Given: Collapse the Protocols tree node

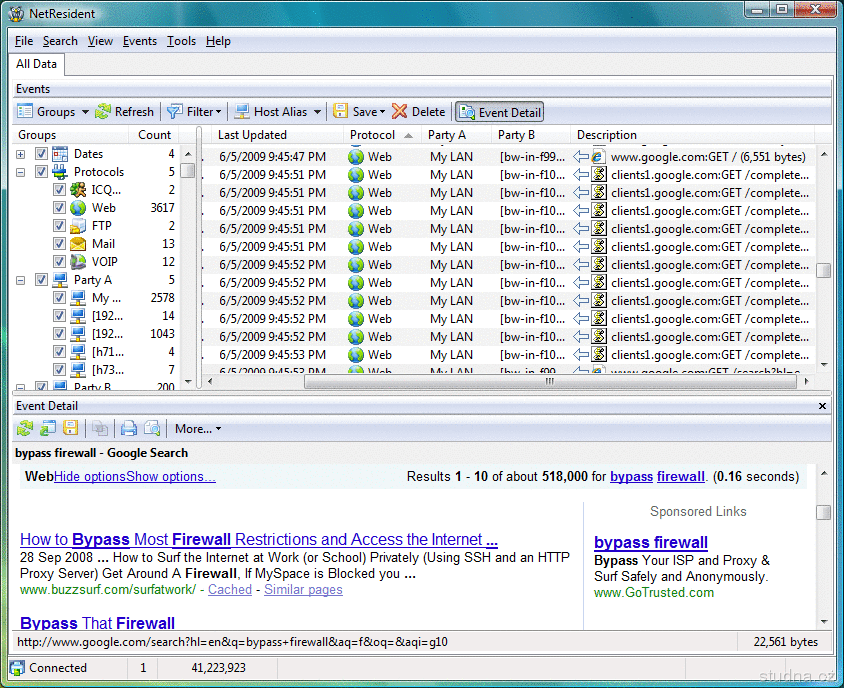Looking at the screenshot, I should (x=21, y=172).
